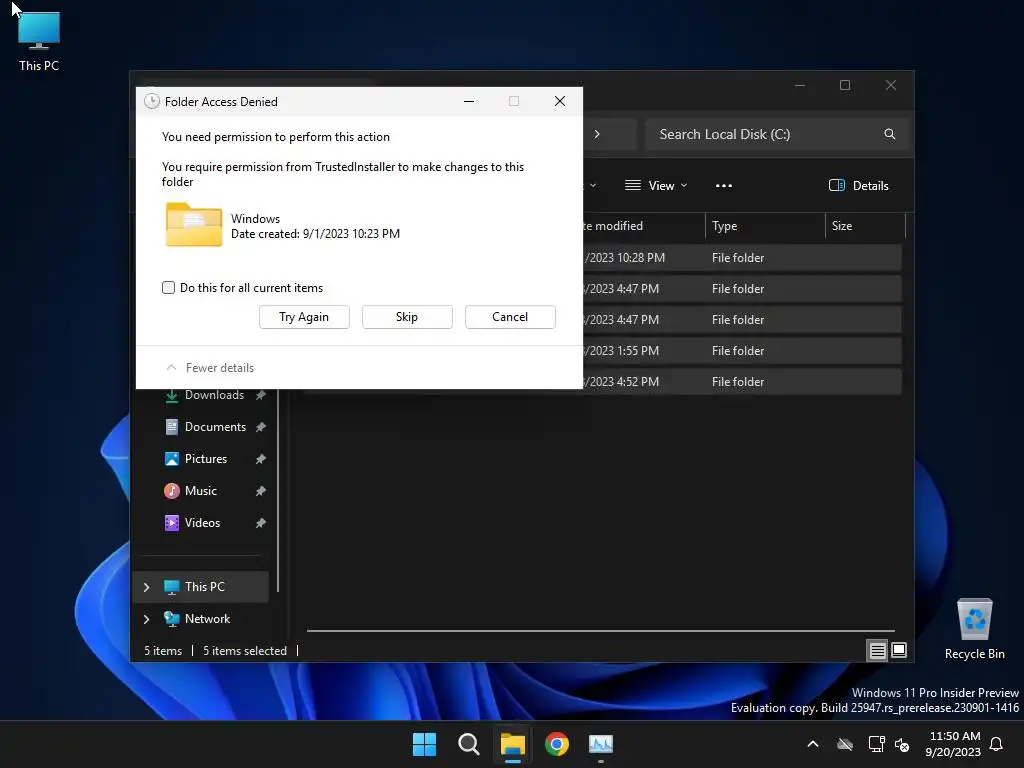Open the View dropdown in Explorer
Viewport: 1024px width, 768px height.
coord(656,185)
